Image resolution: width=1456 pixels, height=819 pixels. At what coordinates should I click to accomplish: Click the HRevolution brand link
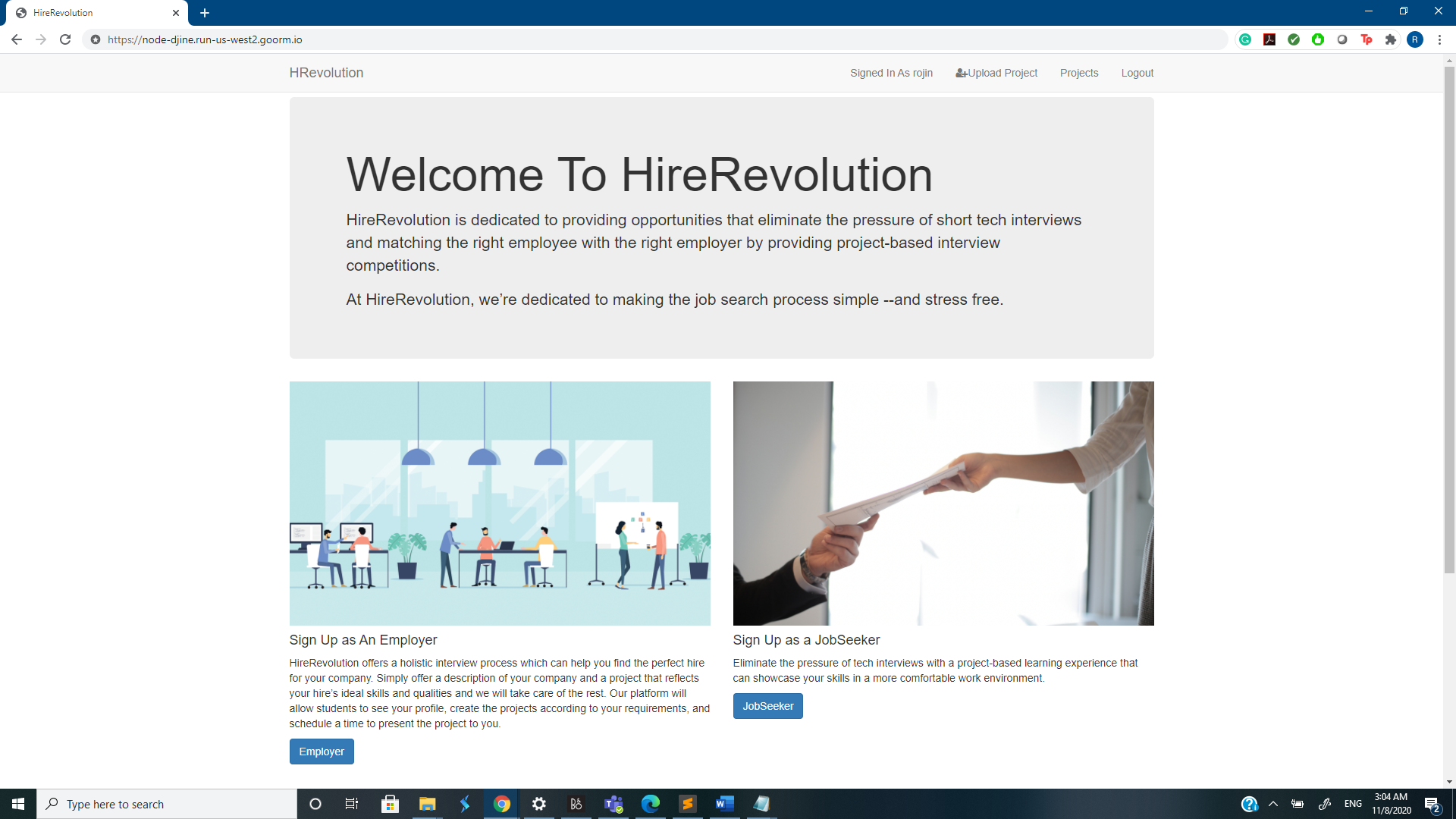tap(326, 73)
